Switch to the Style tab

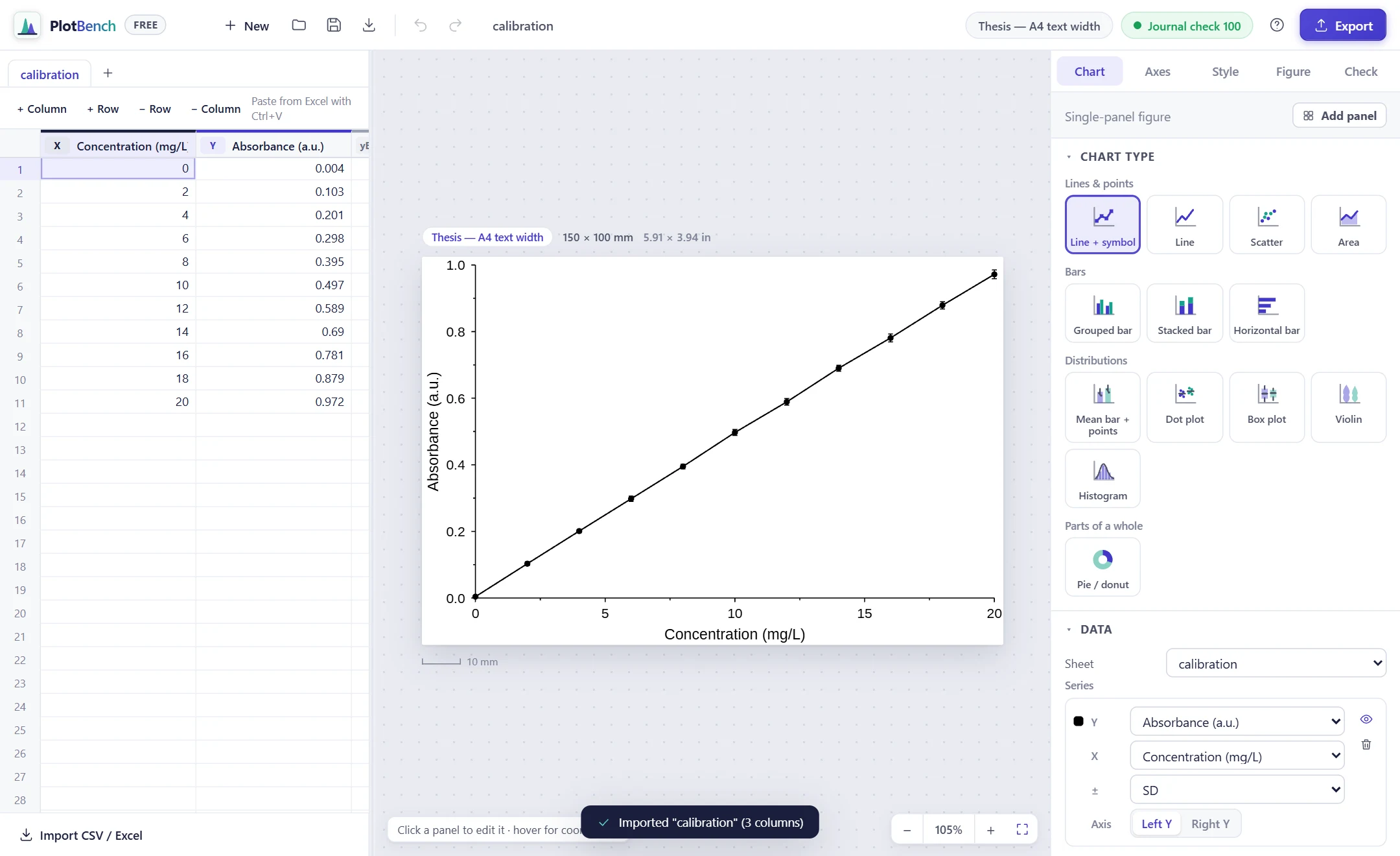1225,71
